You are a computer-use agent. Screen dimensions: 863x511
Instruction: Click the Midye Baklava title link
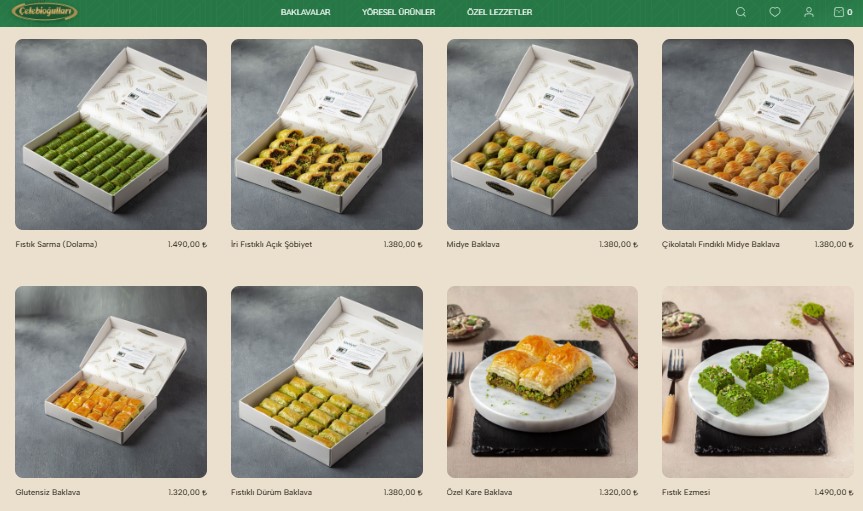pyautogui.click(x=473, y=244)
